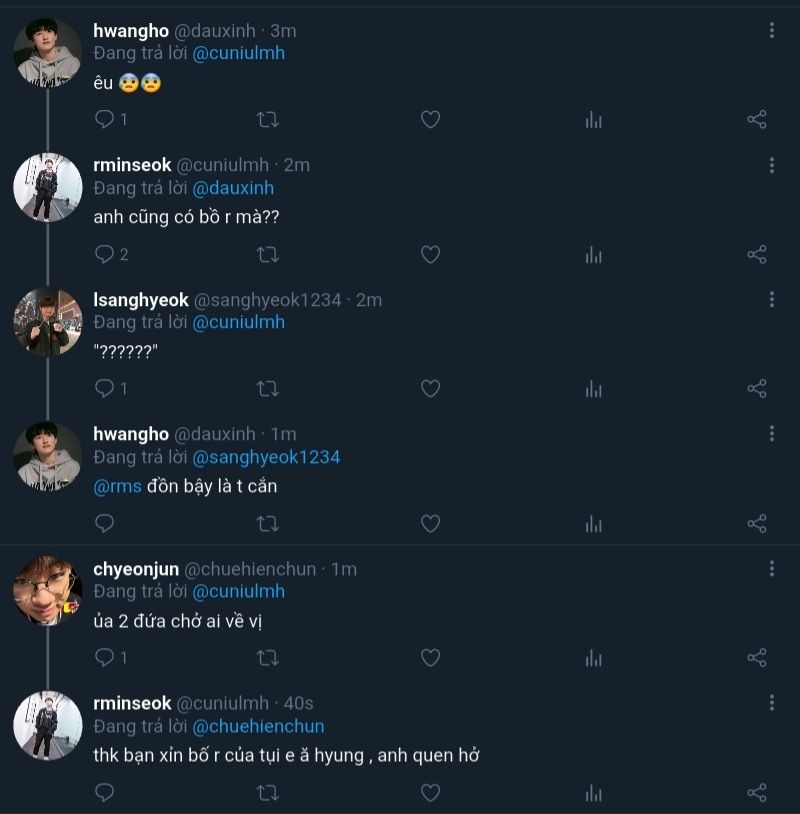The image size is (800, 814).
Task: View analytics for rminseok's "anh cũng có bồ" tweet
Action: 594,255
